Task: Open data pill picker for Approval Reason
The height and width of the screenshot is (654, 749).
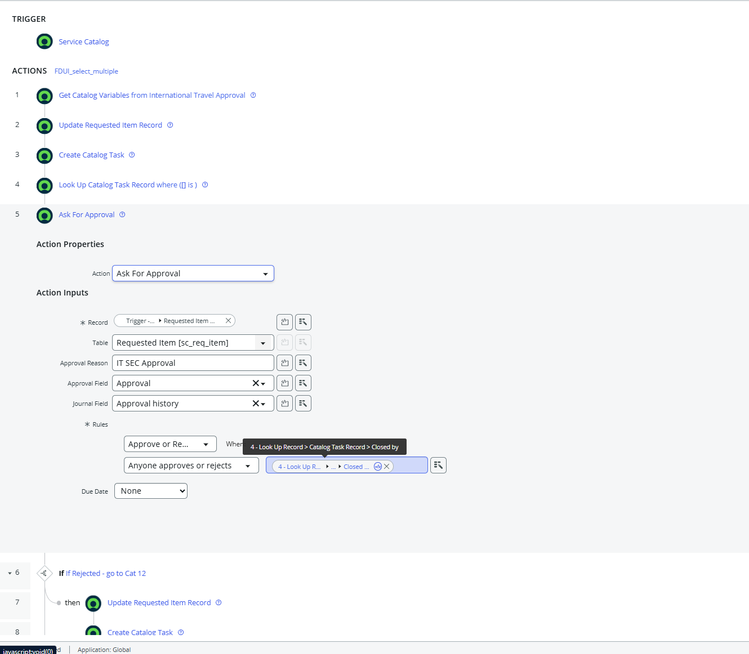Action: [x=303, y=363]
